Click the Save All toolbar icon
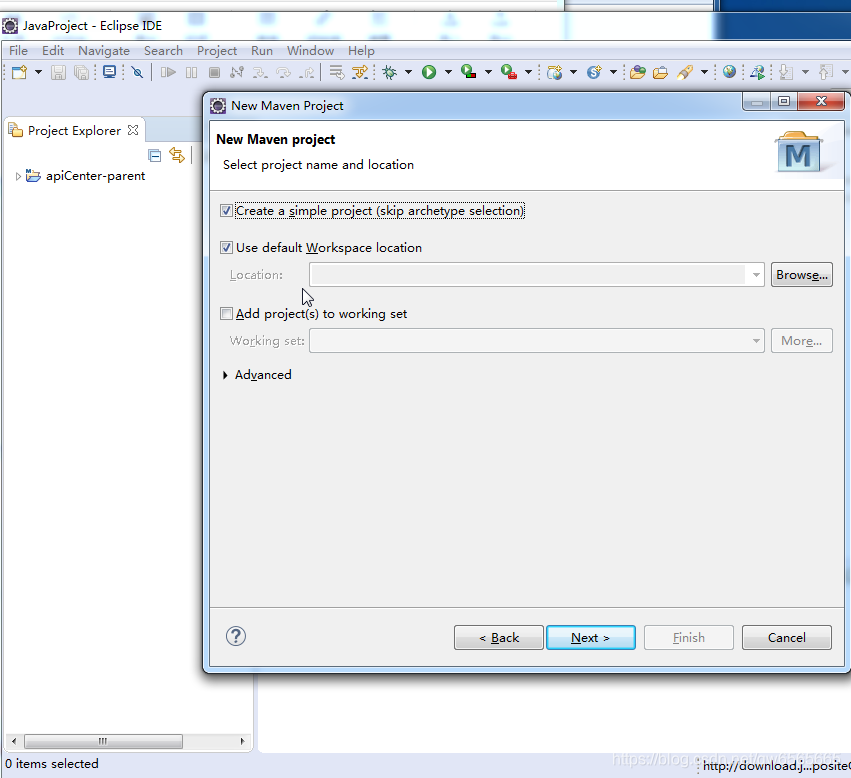 coord(81,72)
